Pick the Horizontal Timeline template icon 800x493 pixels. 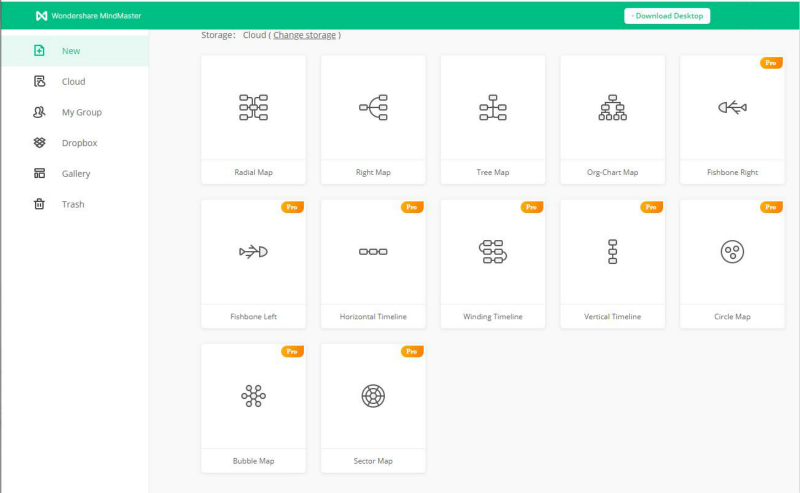pos(373,252)
